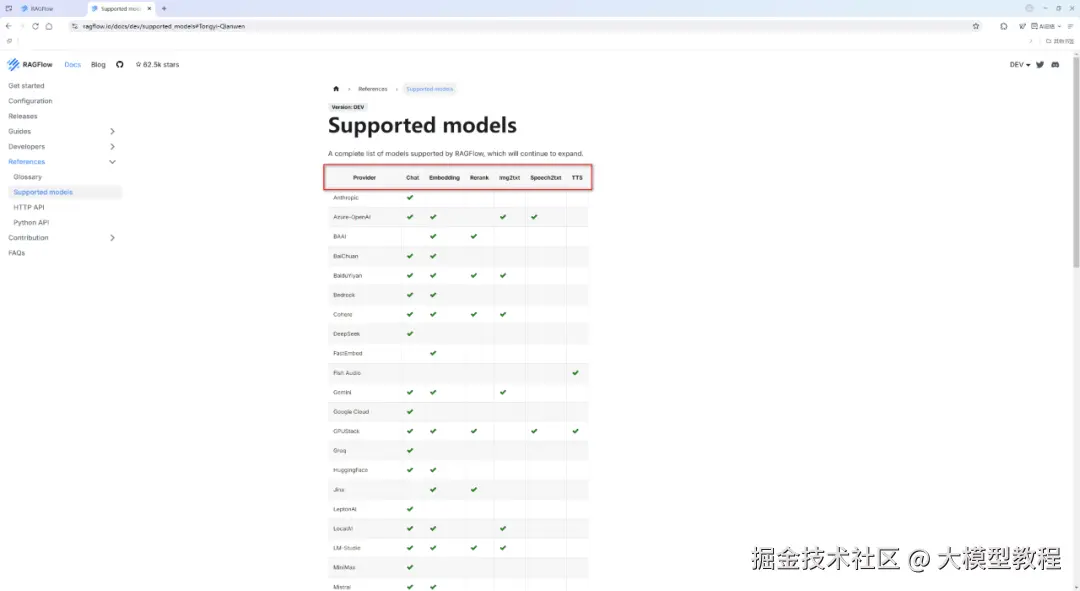1080x591 pixels.
Task: Open Get started in the sidebar
Action: (x=26, y=86)
